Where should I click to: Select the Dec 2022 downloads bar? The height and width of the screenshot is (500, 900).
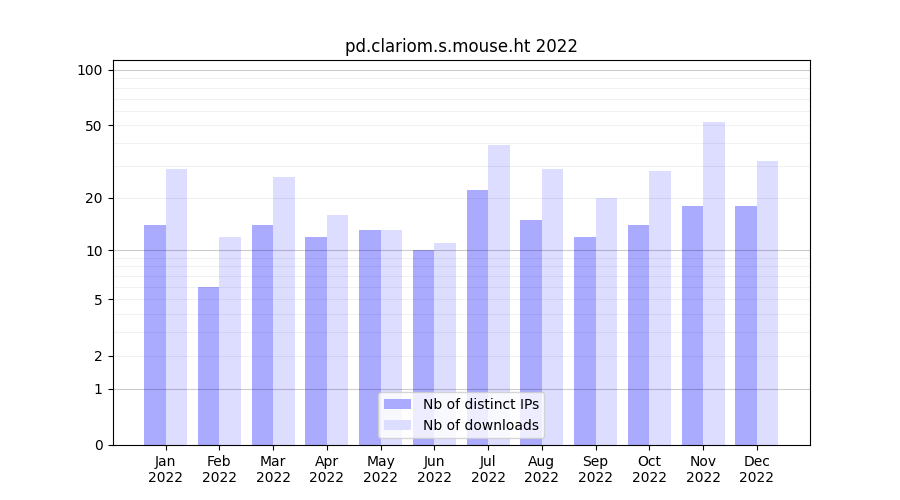[767, 303]
